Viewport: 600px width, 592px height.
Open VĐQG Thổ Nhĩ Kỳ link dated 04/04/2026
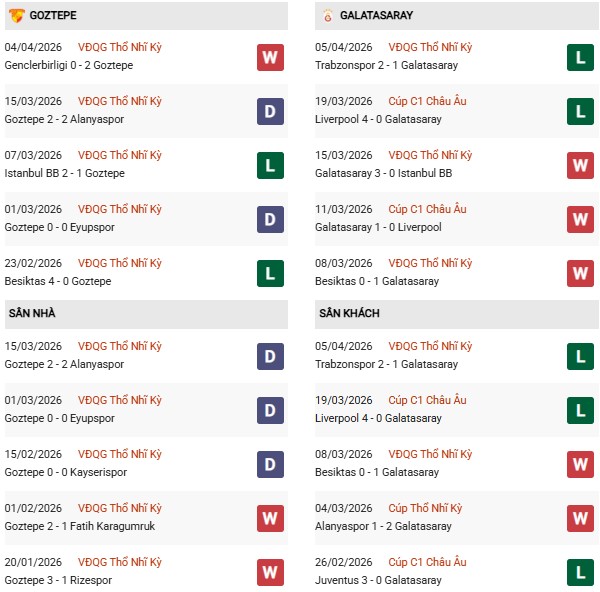click(120, 47)
